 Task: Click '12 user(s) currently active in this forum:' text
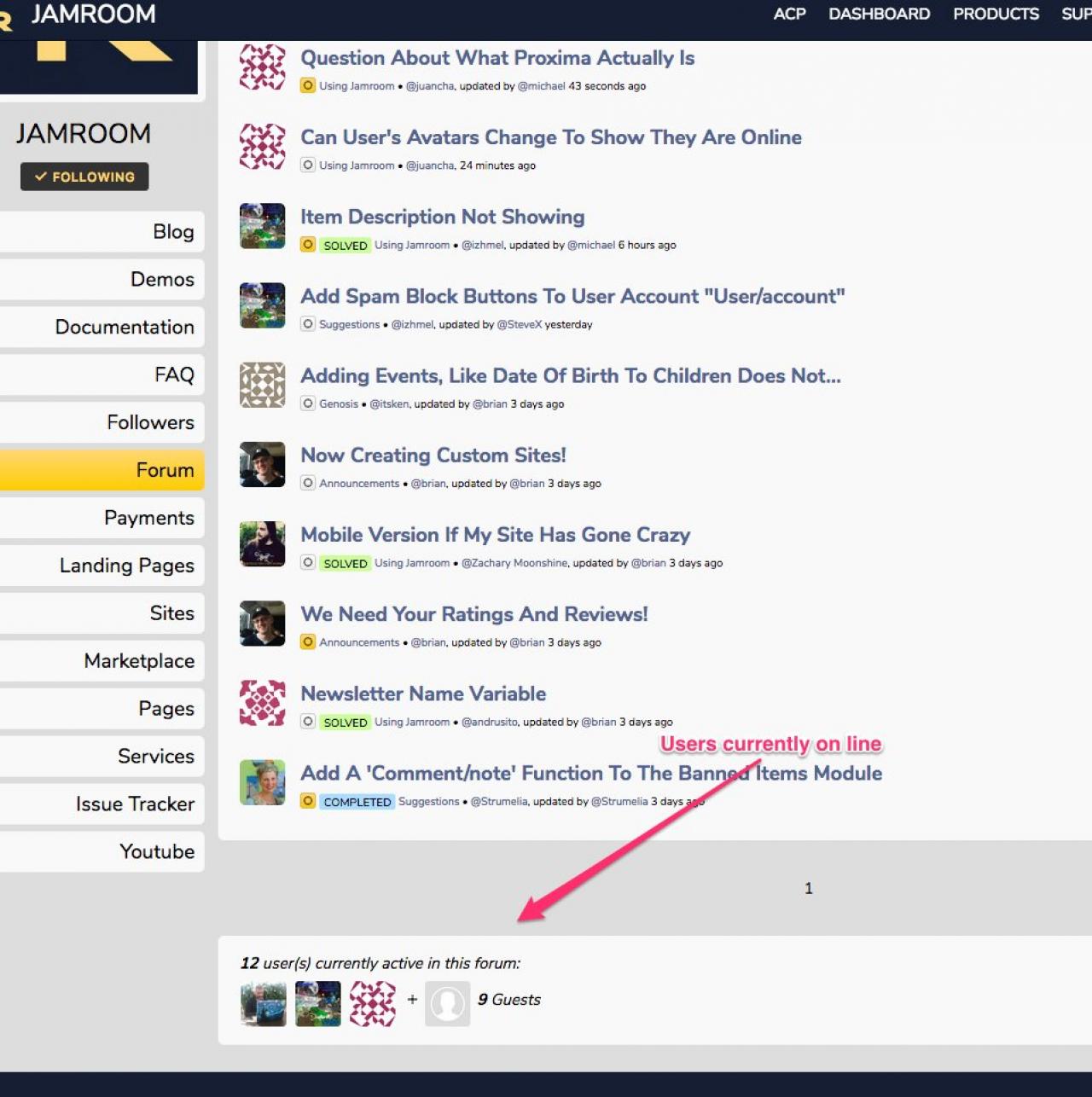tap(380, 963)
